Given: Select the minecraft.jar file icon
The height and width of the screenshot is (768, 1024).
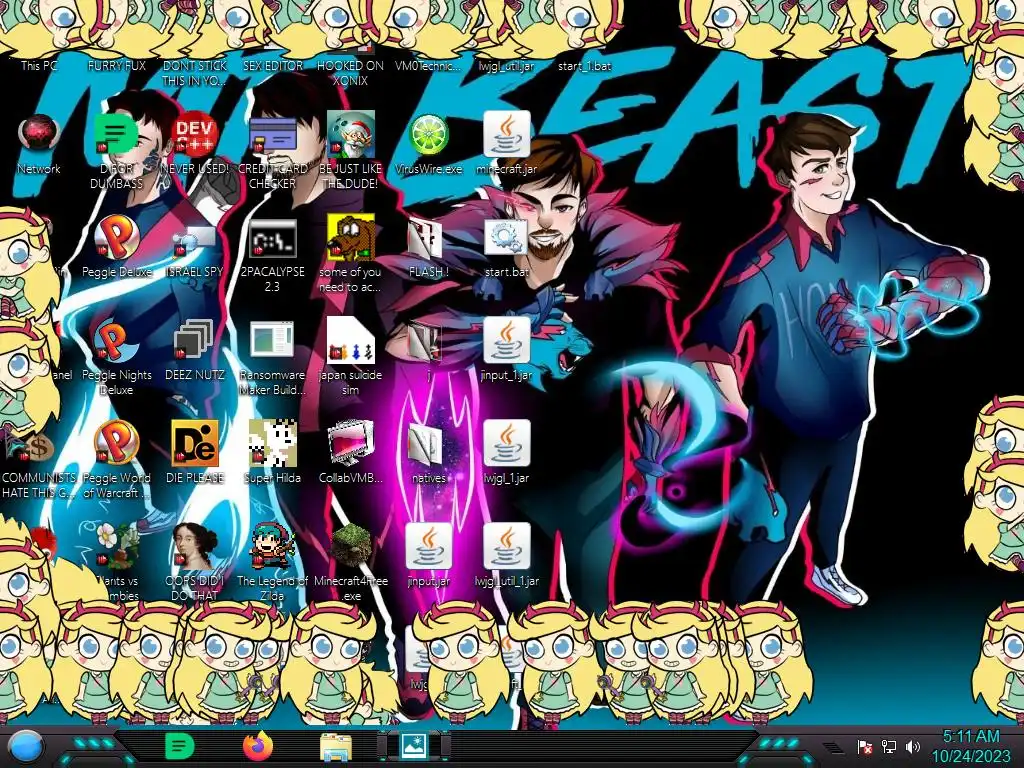Looking at the screenshot, I should 507,134.
